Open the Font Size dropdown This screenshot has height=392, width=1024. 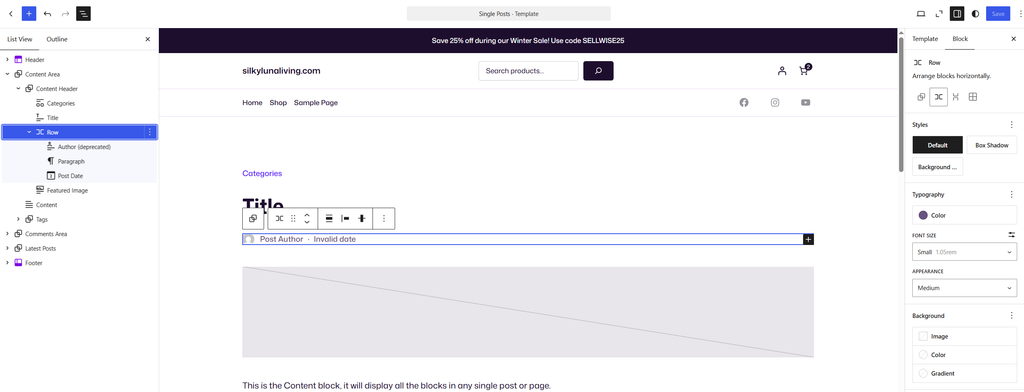click(965, 252)
